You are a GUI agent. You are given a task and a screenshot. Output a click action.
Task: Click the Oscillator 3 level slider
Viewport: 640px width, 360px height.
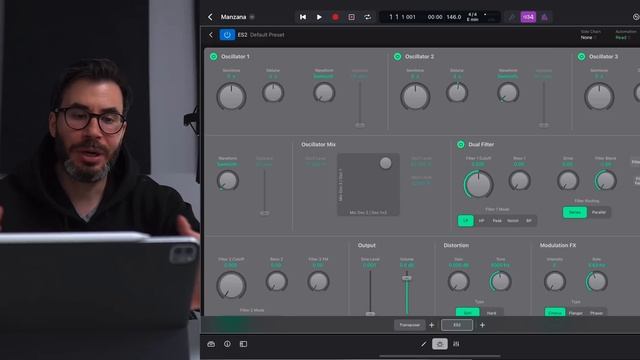point(264,192)
